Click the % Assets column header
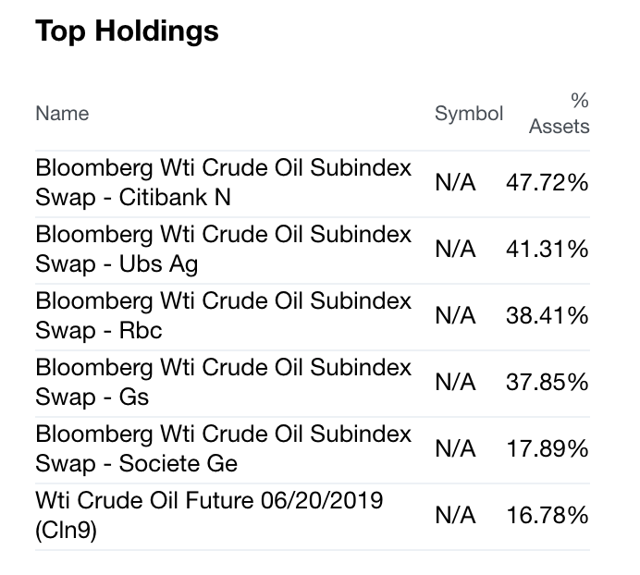The height and width of the screenshot is (575, 640). pos(559,114)
